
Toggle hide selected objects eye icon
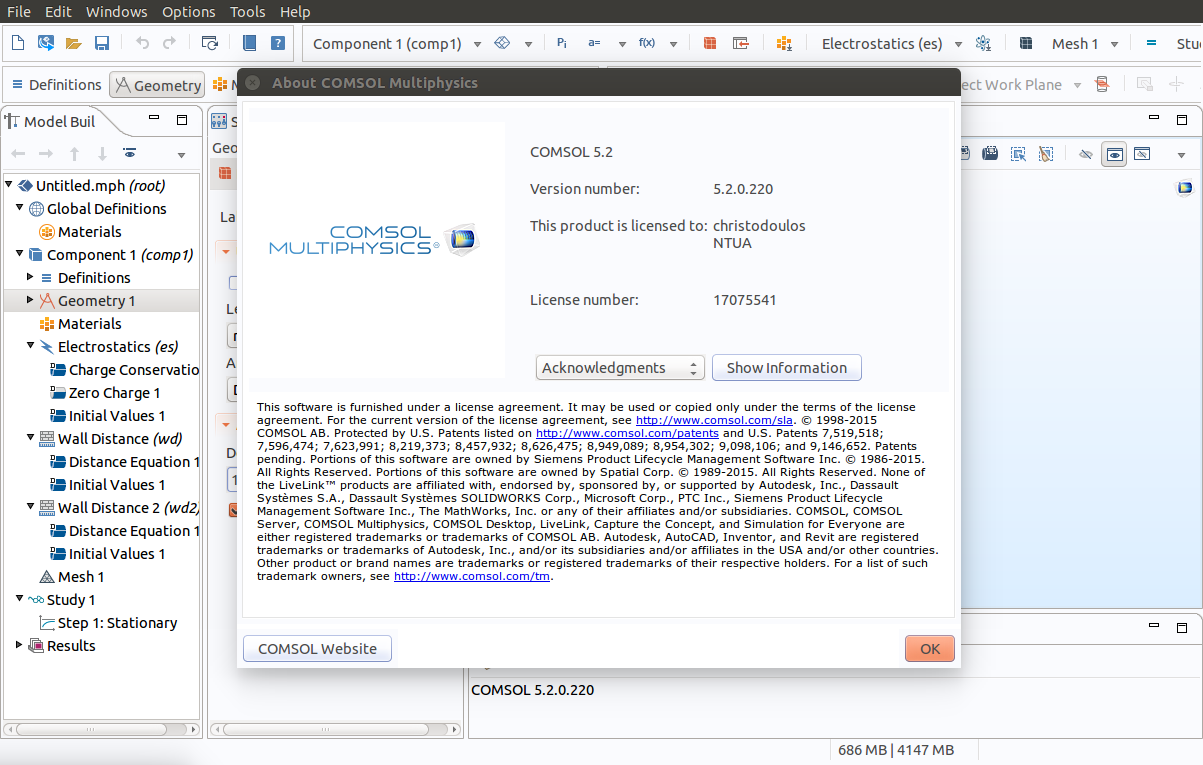coord(1086,153)
